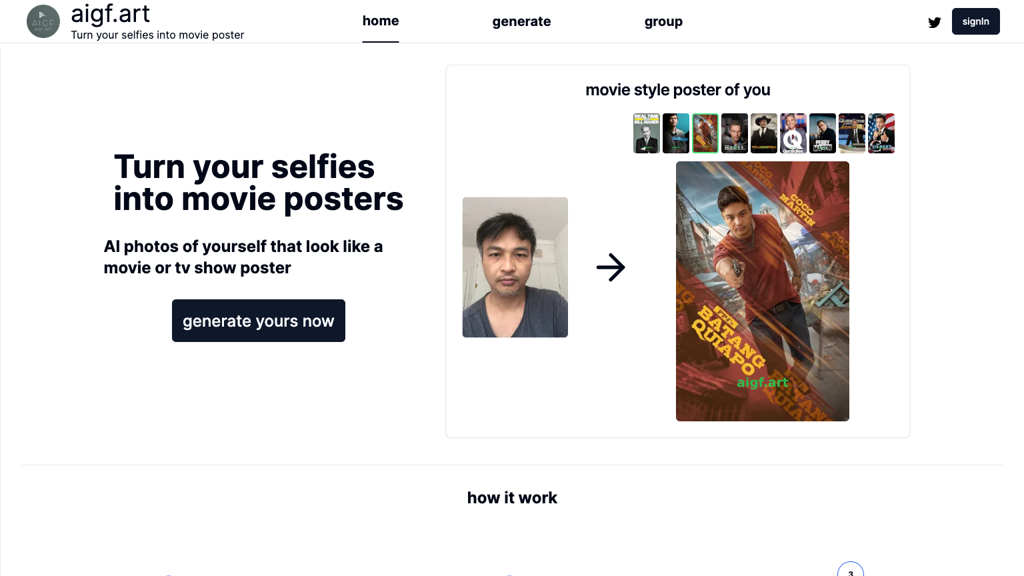Switch to the group tab
Viewport: 1024px width, 576px height.
663,21
